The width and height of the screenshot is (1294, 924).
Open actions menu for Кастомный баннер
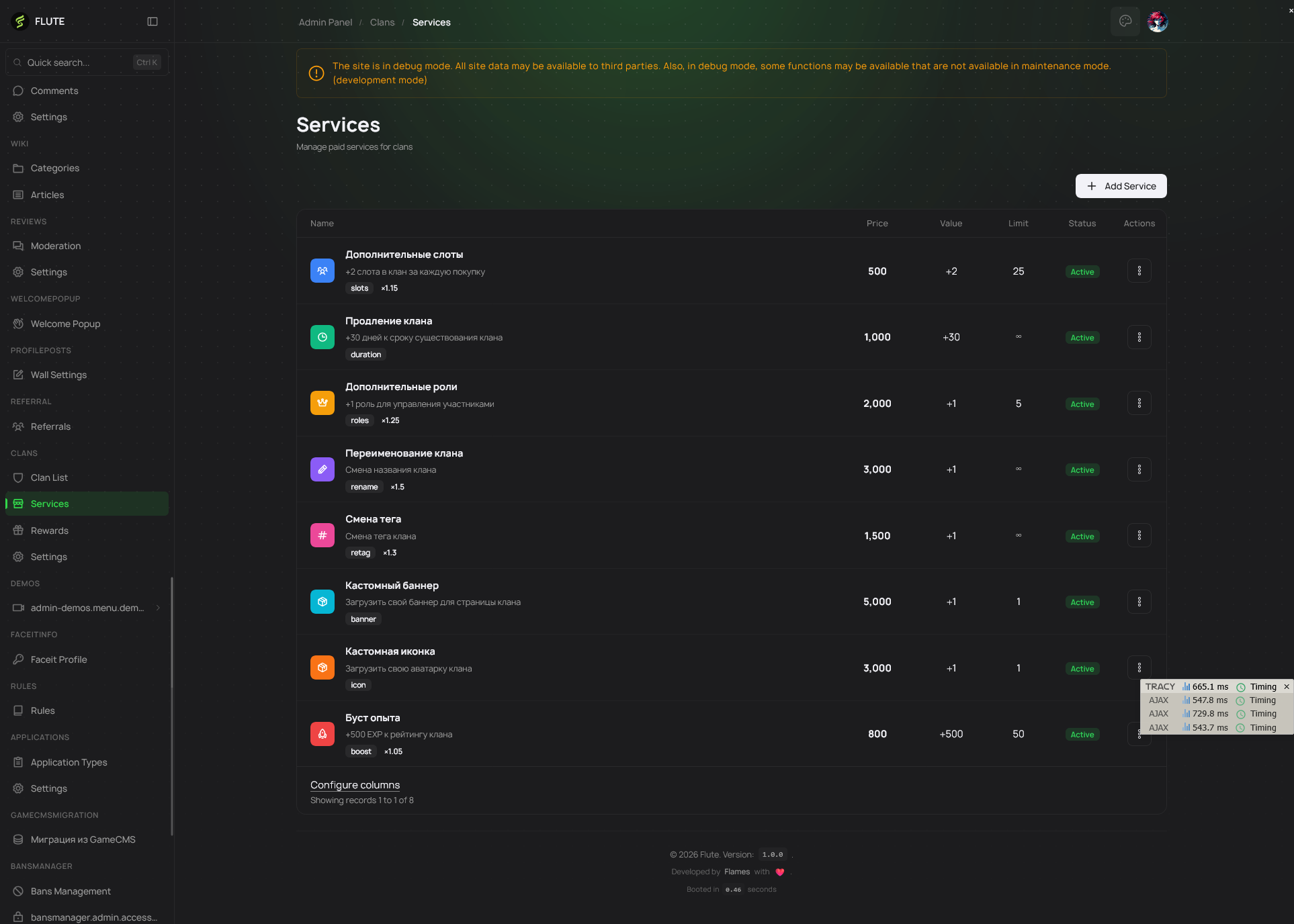point(1139,602)
